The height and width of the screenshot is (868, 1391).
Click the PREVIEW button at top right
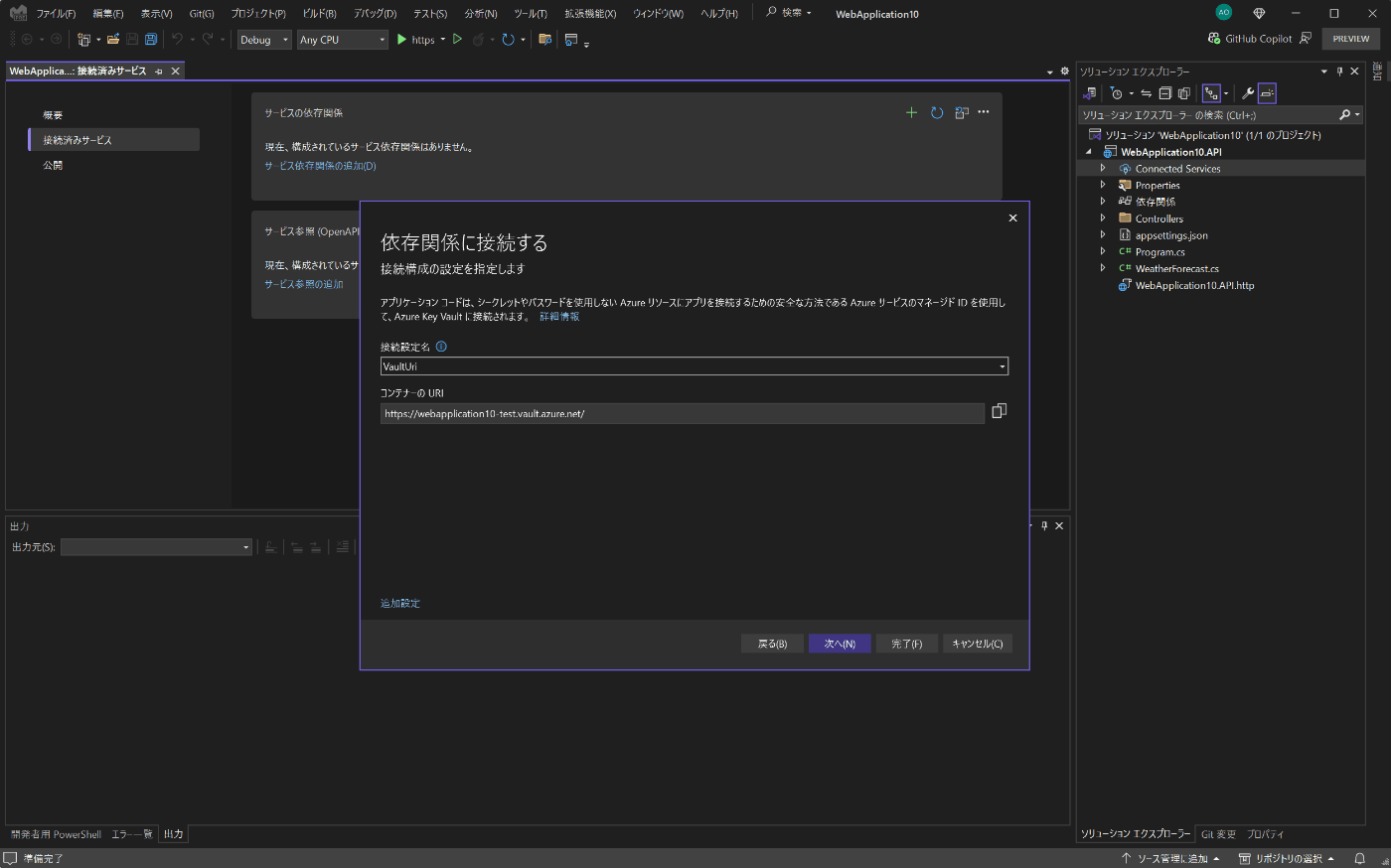pyautogui.click(x=1351, y=39)
